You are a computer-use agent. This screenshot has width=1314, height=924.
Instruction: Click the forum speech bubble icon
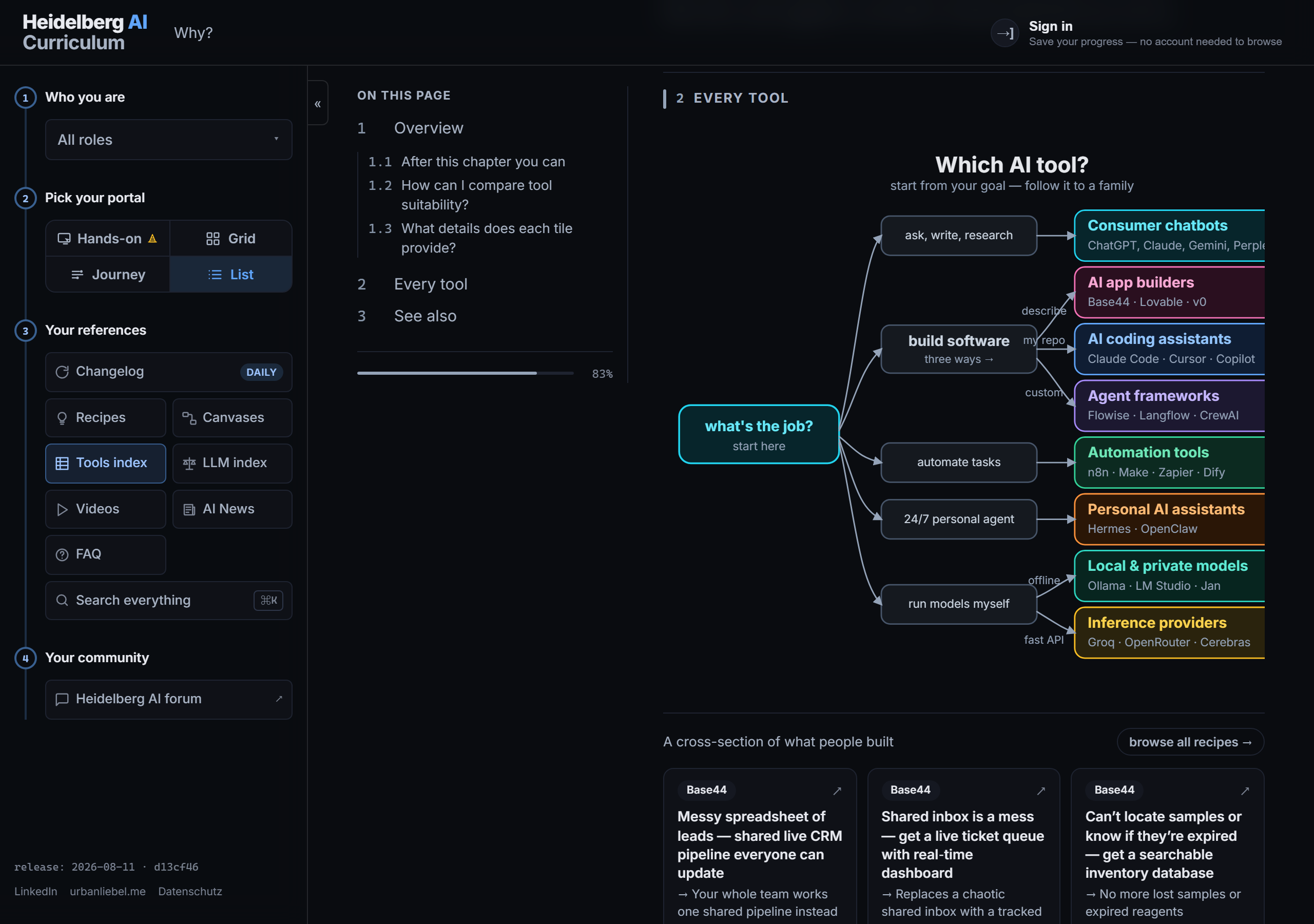click(x=62, y=699)
